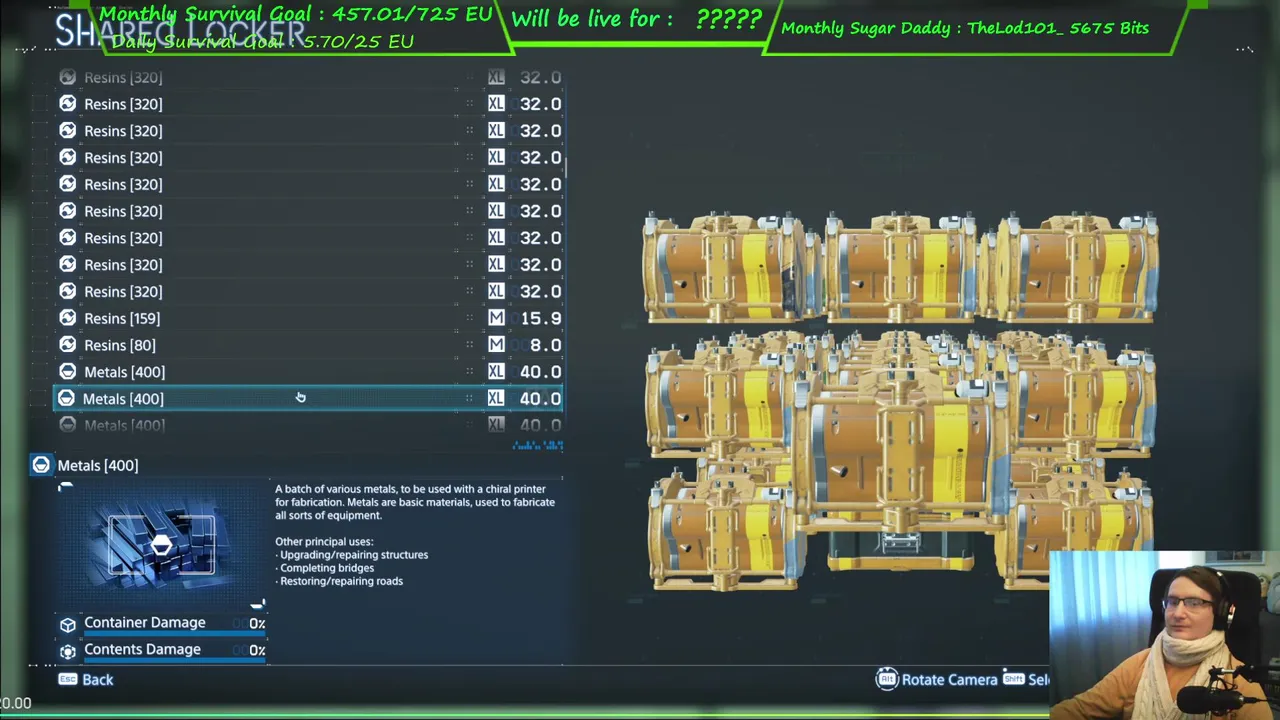Click the 0% Container Damage value
Viewport: 1280px width, 720px height.
(x=257, y=623)
